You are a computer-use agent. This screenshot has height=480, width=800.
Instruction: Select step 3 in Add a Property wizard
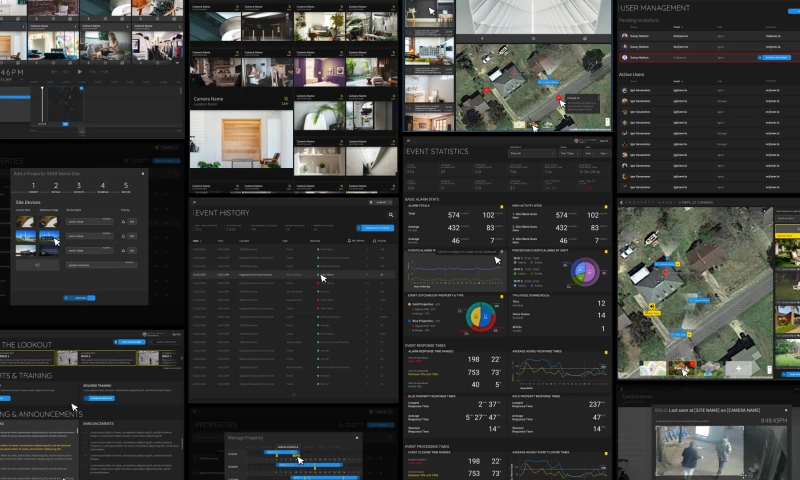pyautogui.click(x=78, y=187)
